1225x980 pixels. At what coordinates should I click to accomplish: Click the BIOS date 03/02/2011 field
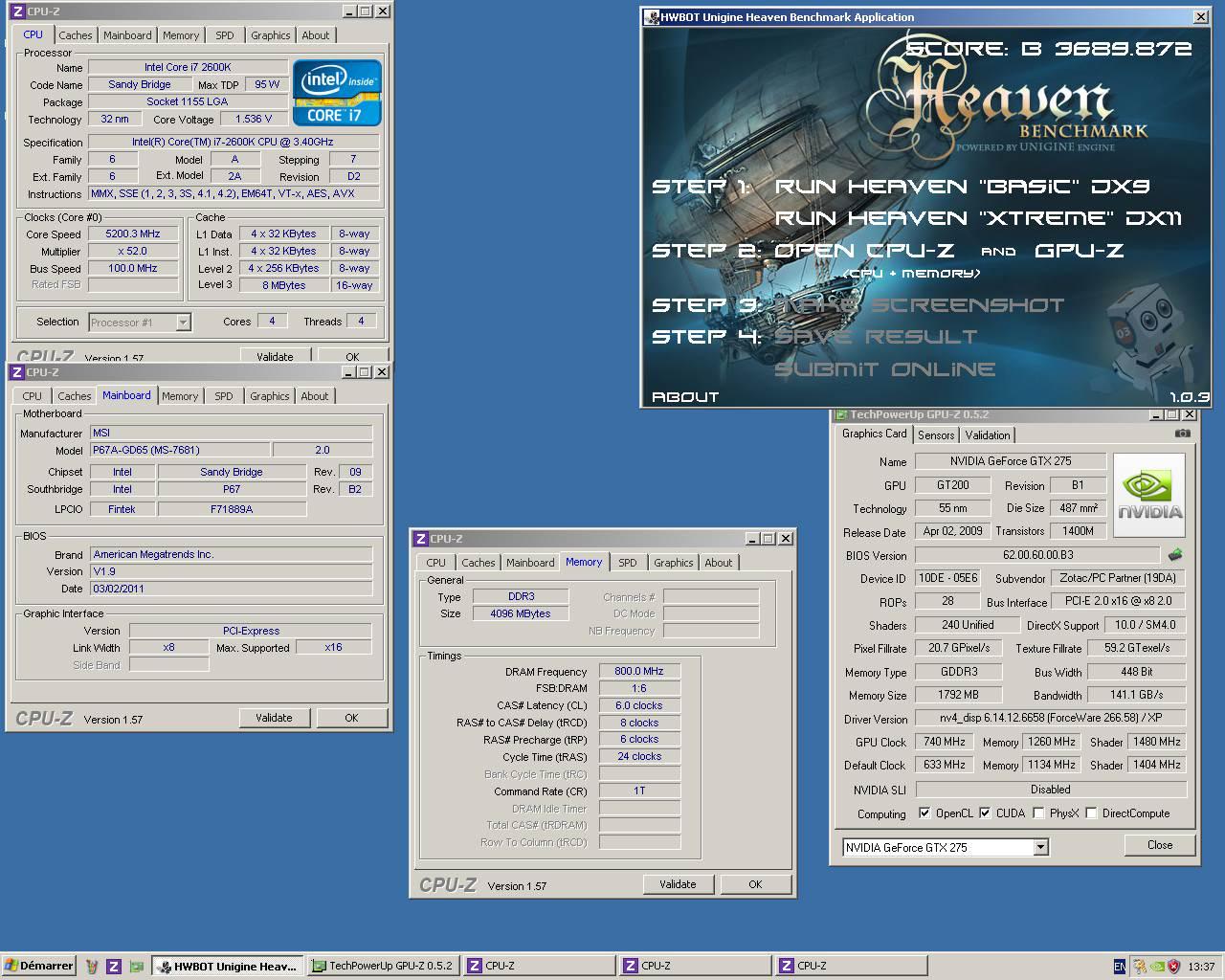tap(231, 589)
